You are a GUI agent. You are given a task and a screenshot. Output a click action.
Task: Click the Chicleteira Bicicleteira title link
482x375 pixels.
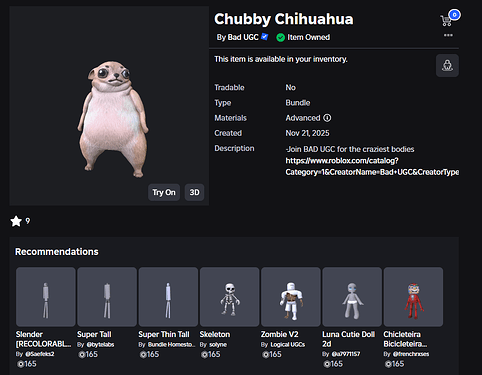tap(405, 339)
